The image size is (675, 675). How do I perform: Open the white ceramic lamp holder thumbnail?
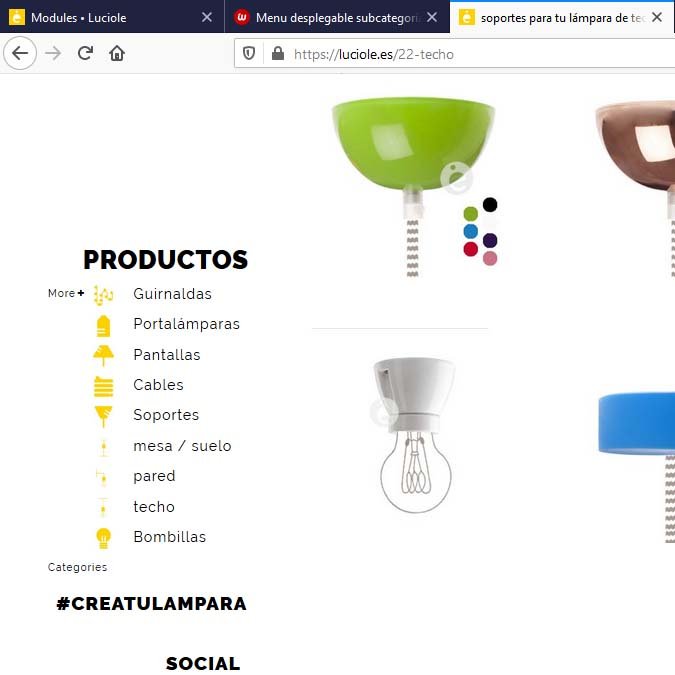tap(414, 435)
